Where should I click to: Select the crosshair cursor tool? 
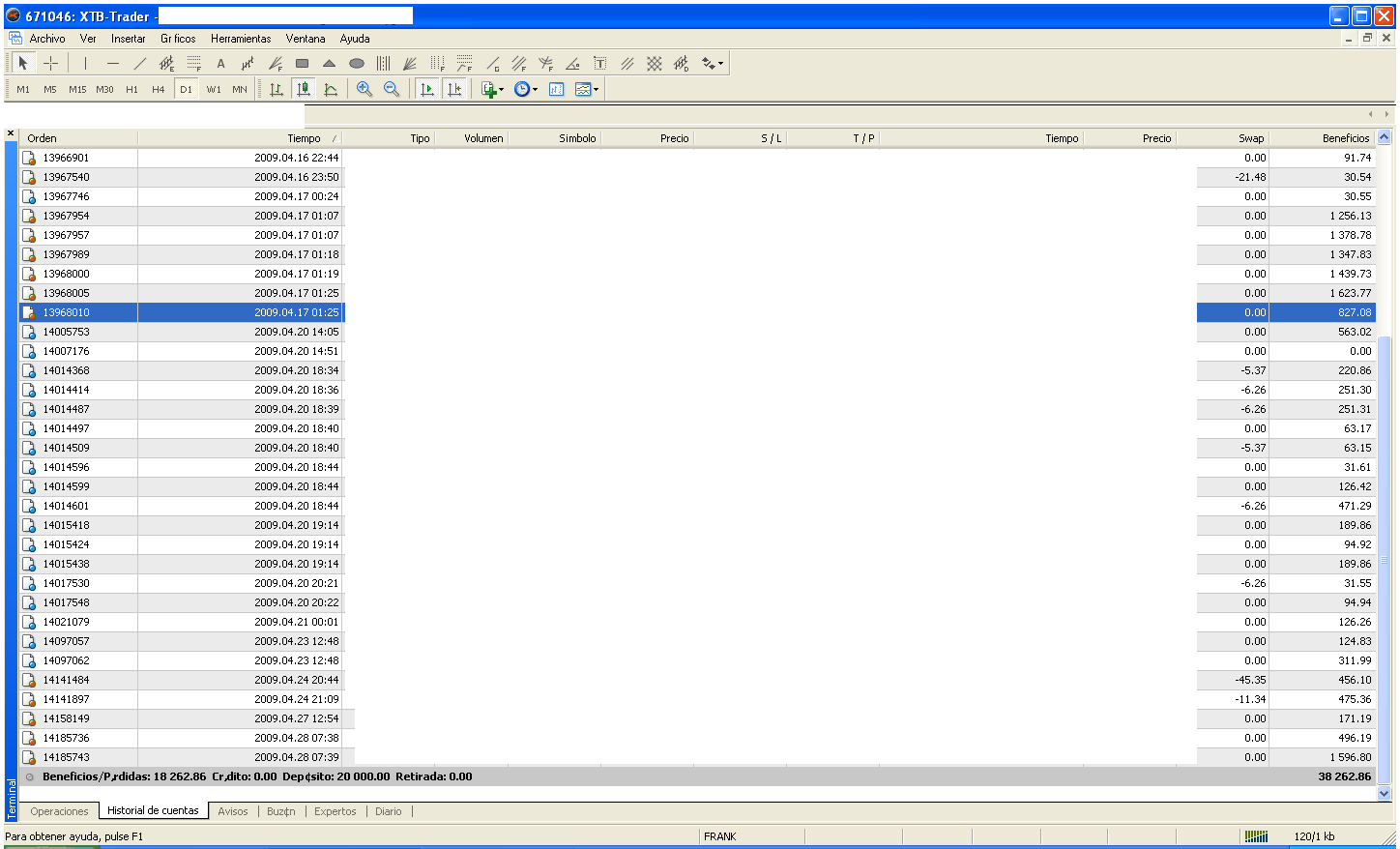[x=51, y=64]
